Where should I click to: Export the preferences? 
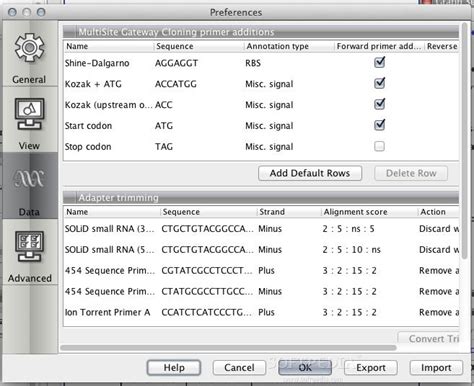coord(371,368)
